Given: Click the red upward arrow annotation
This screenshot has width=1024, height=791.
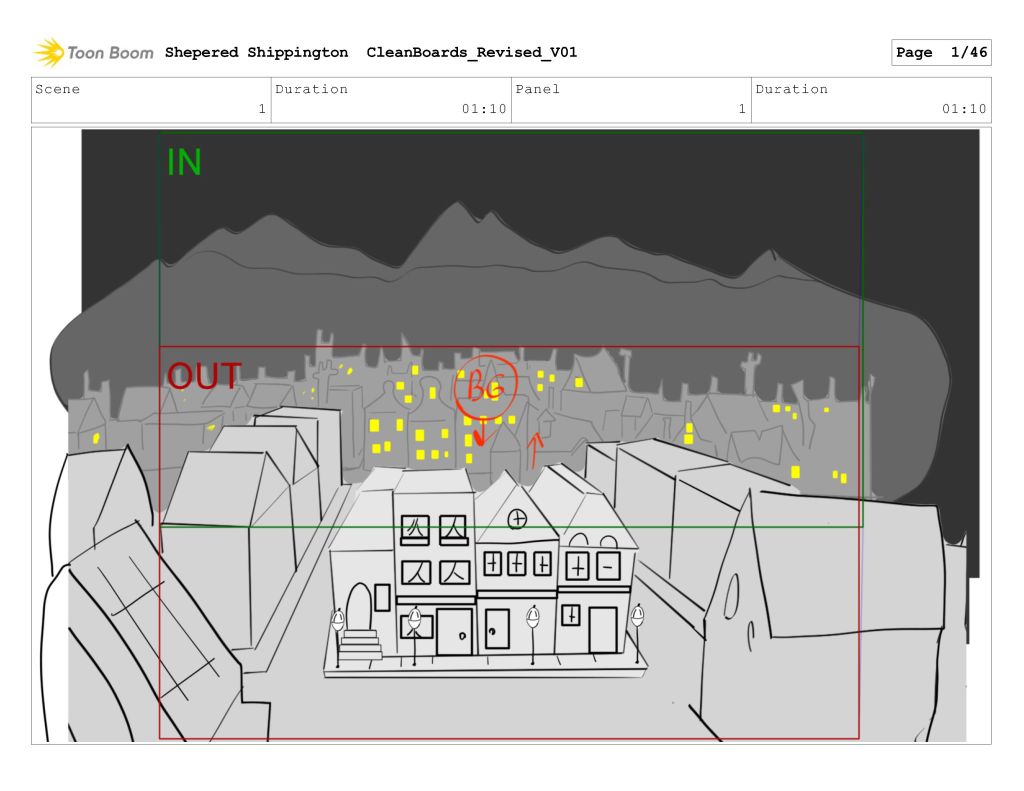Looking at the screenshot, I should pyautogui.click(x=534, y=449).
